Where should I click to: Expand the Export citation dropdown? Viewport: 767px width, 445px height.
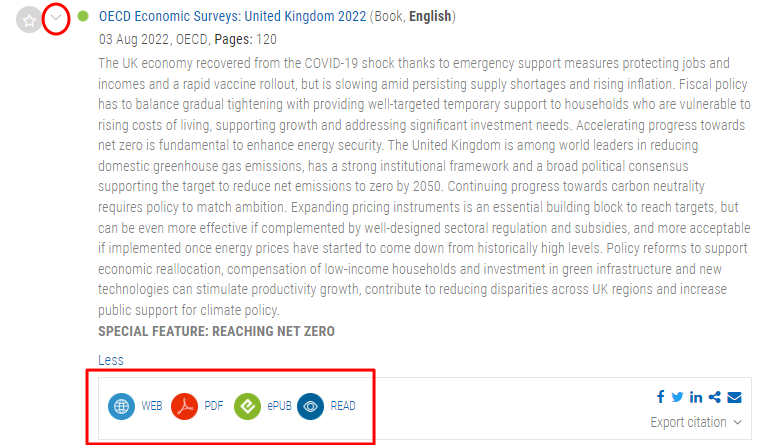(696, 422)
